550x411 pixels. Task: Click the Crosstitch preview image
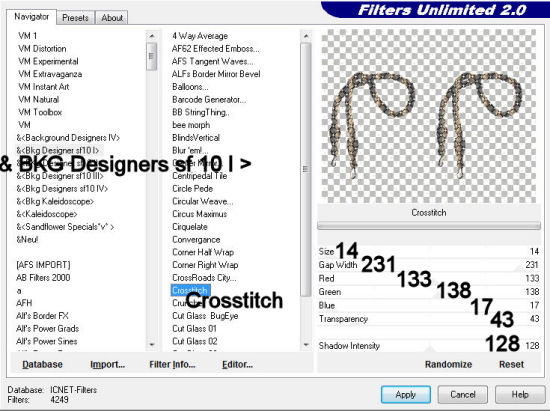pyautogui.click(x=429, y=116)
